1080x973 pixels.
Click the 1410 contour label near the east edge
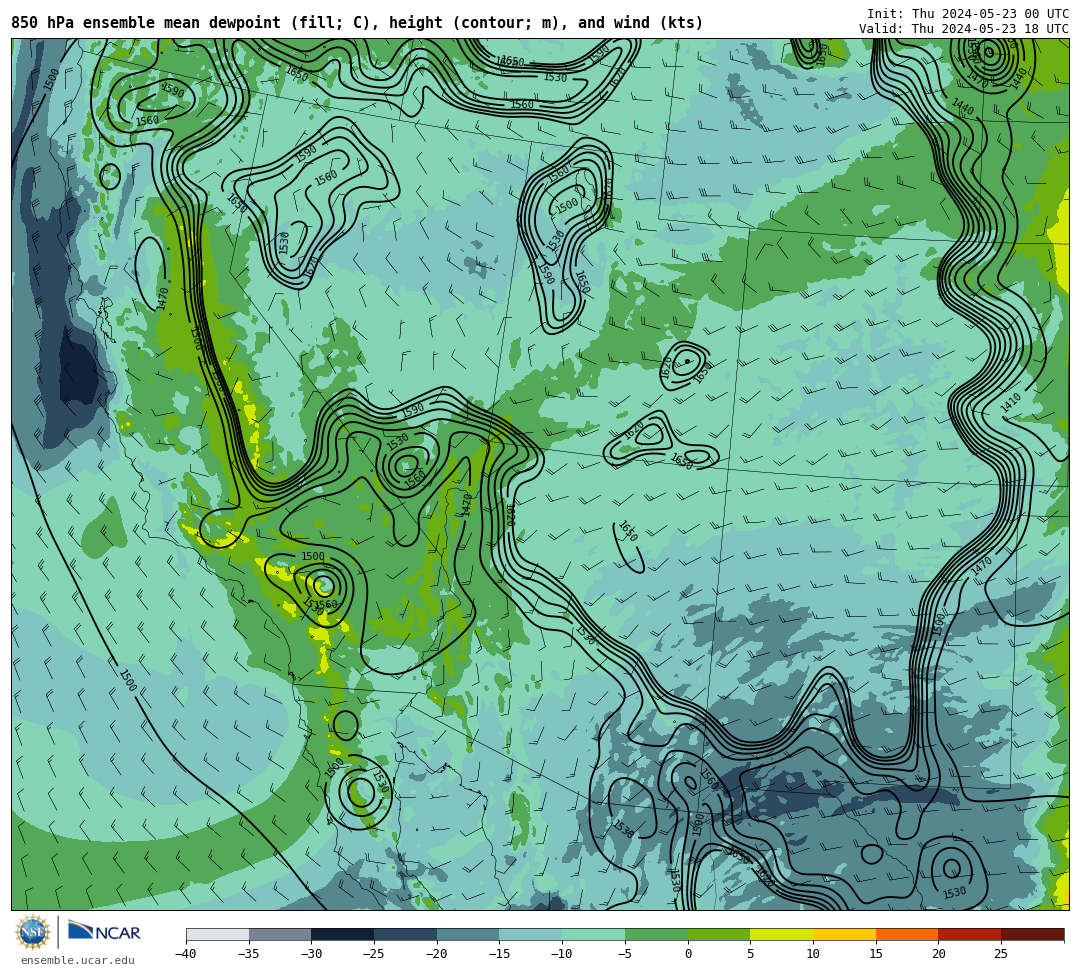tap(1010, 403)
